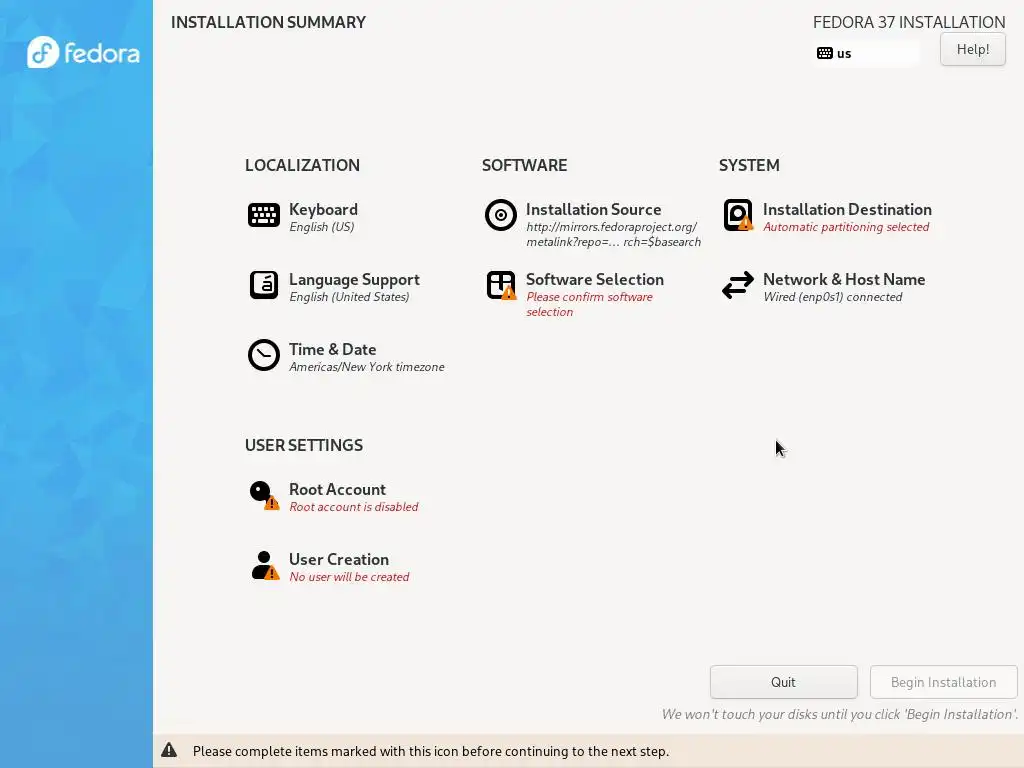Open Network & Host Name arrows icon
Viewport: 1024px width, 768px height.
click(738, 285)
